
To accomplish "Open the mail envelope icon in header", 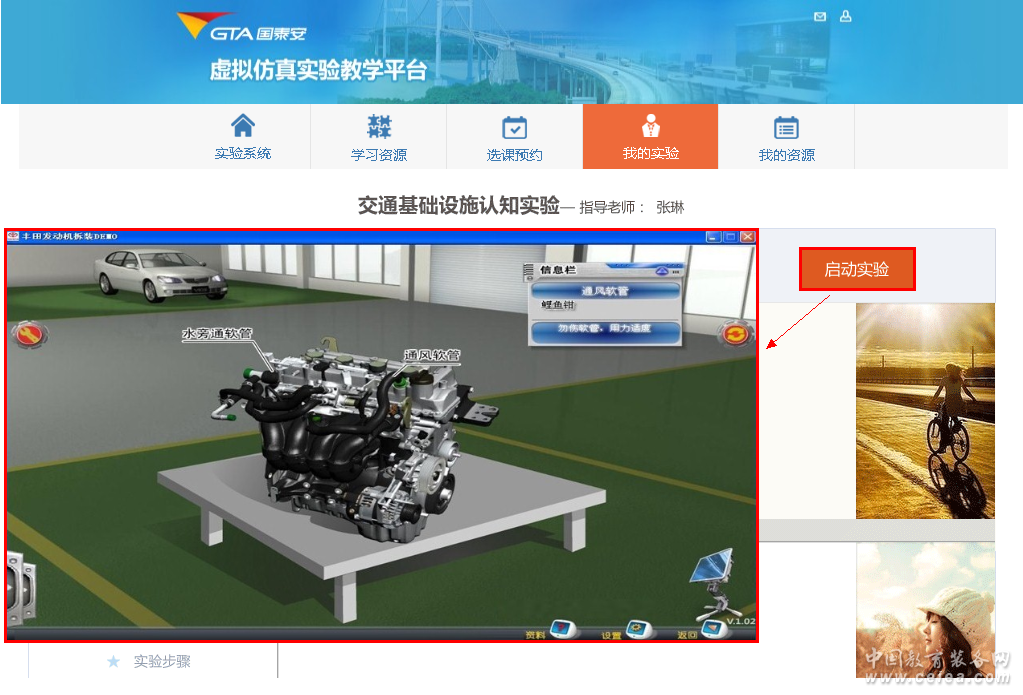I will click(820, 17).
